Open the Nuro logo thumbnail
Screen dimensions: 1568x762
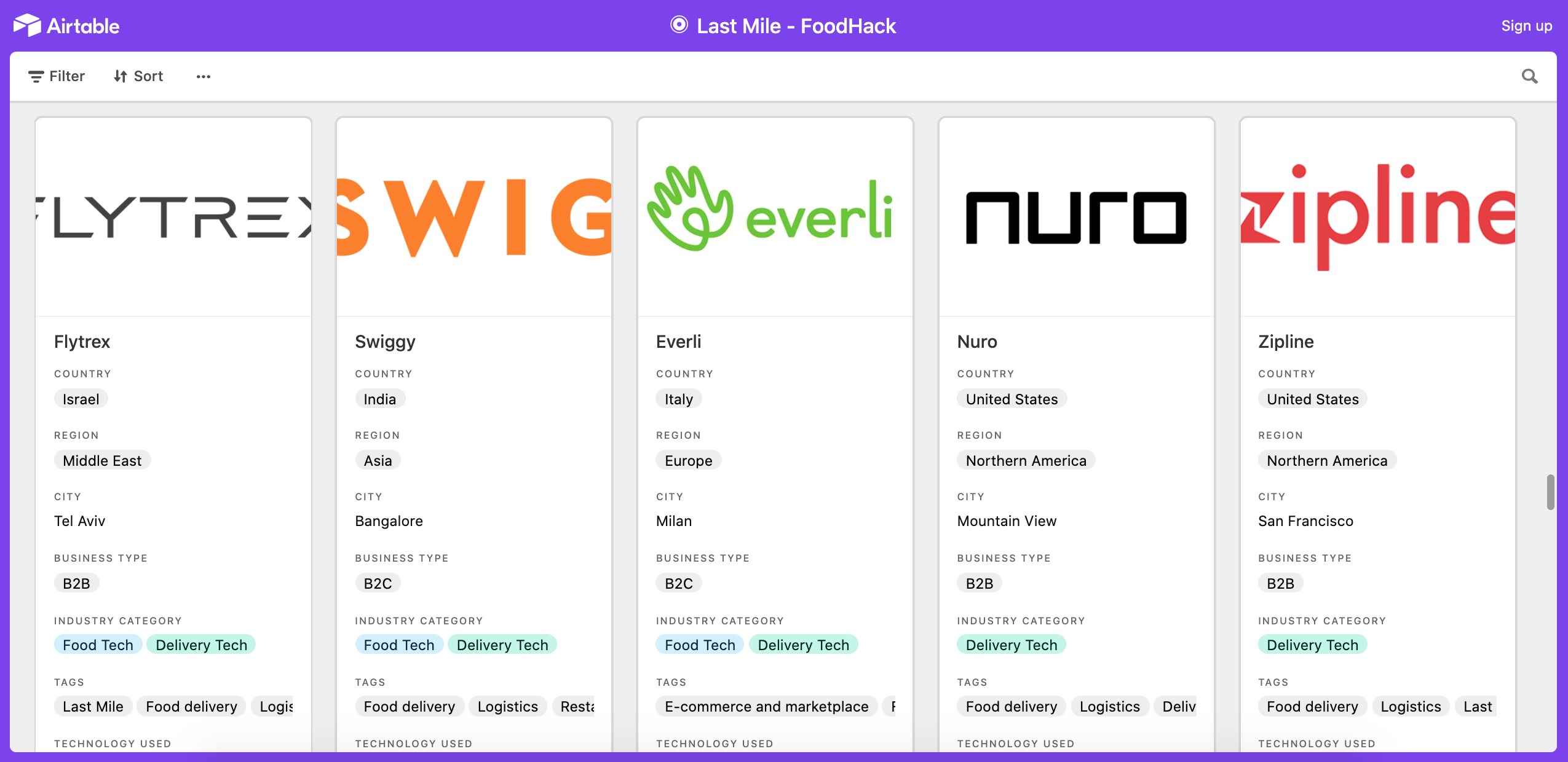1076,217
